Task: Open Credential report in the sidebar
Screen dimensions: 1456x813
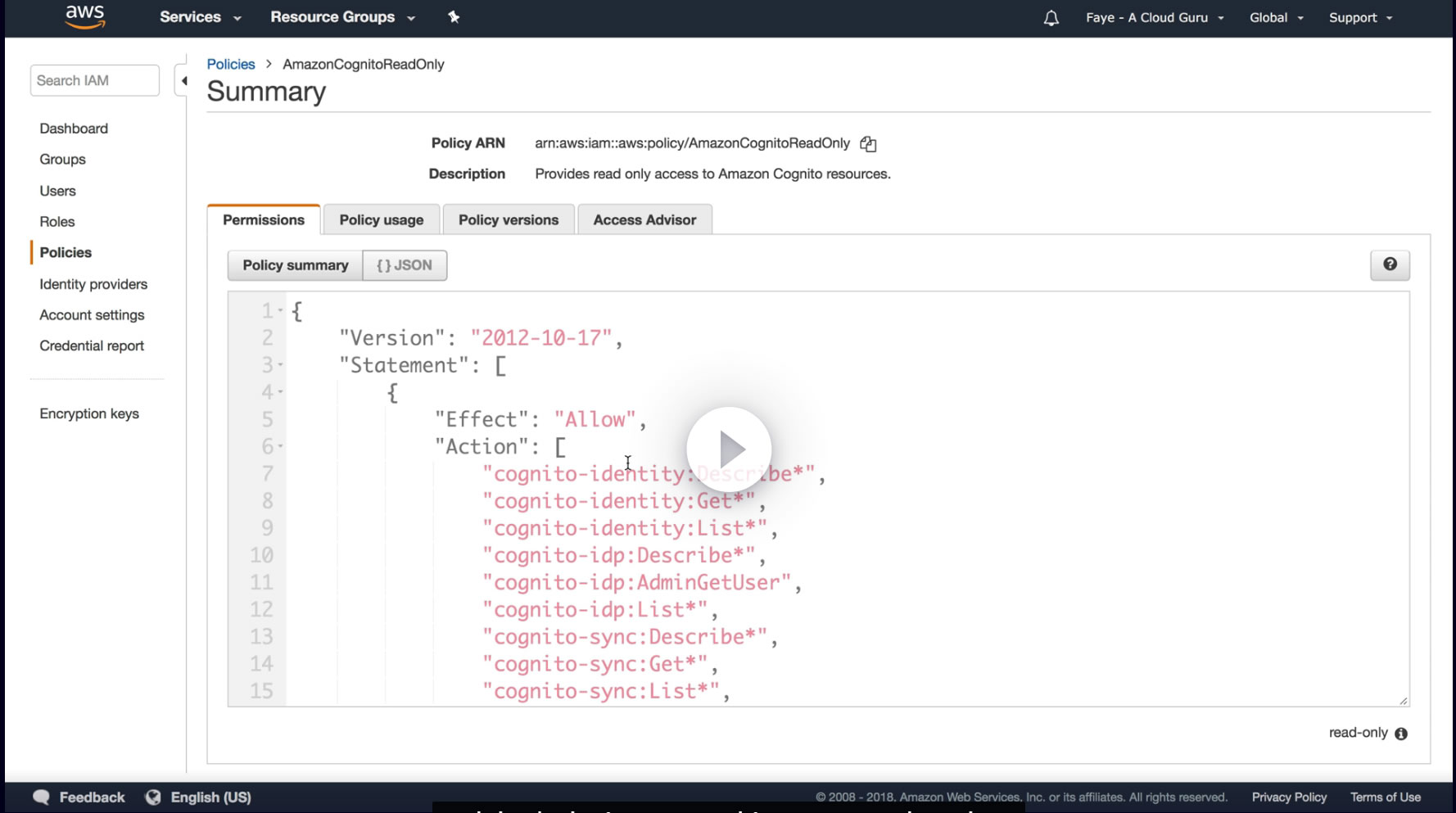Action: [x=92, y=346]
